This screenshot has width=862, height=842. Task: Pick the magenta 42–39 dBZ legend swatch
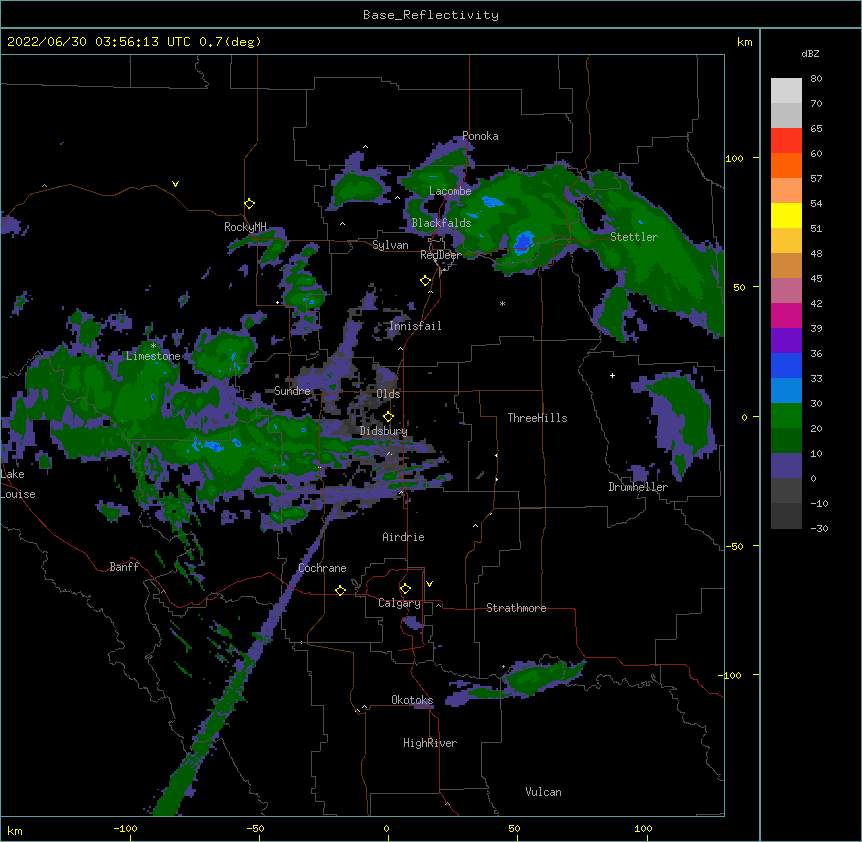point(786,315)
